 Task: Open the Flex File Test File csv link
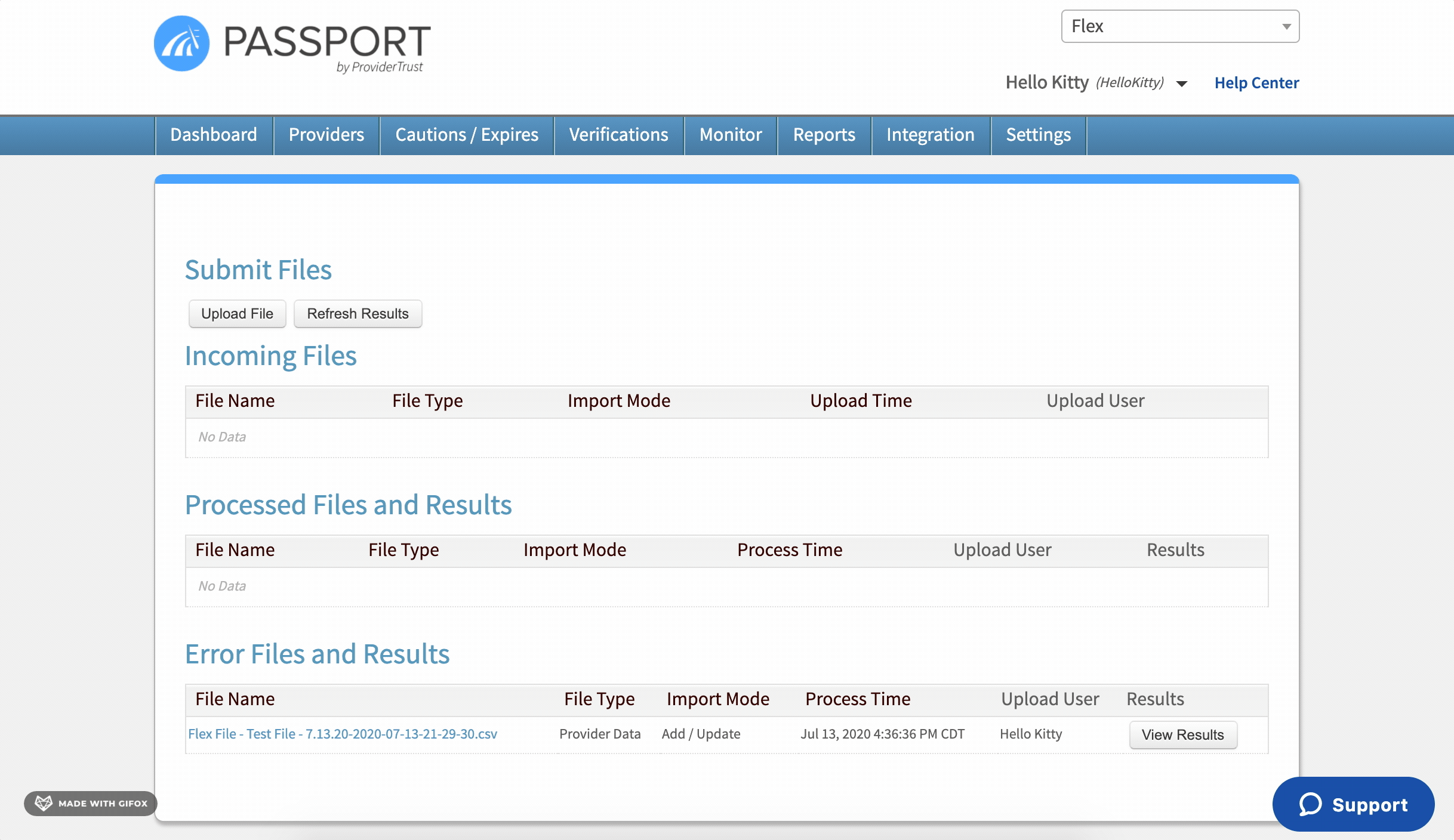(x=343, y=734)
